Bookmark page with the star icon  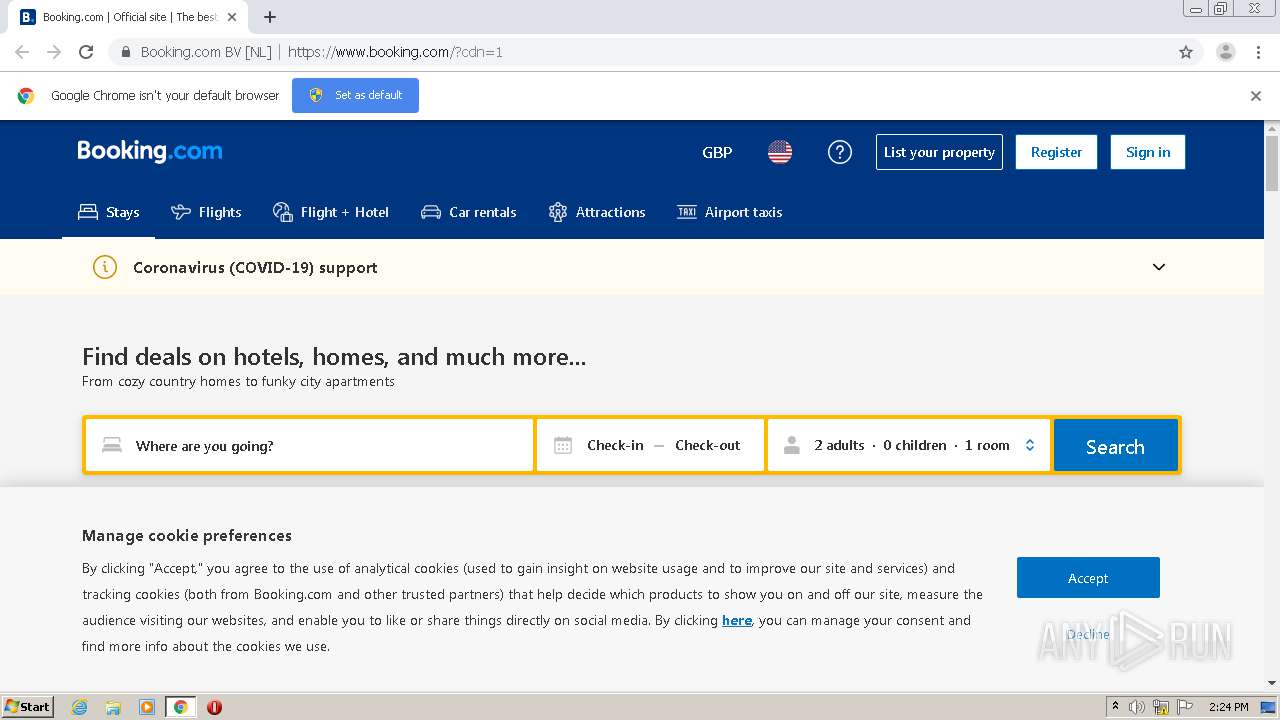pyautogui.click(x=1186, y=52)
